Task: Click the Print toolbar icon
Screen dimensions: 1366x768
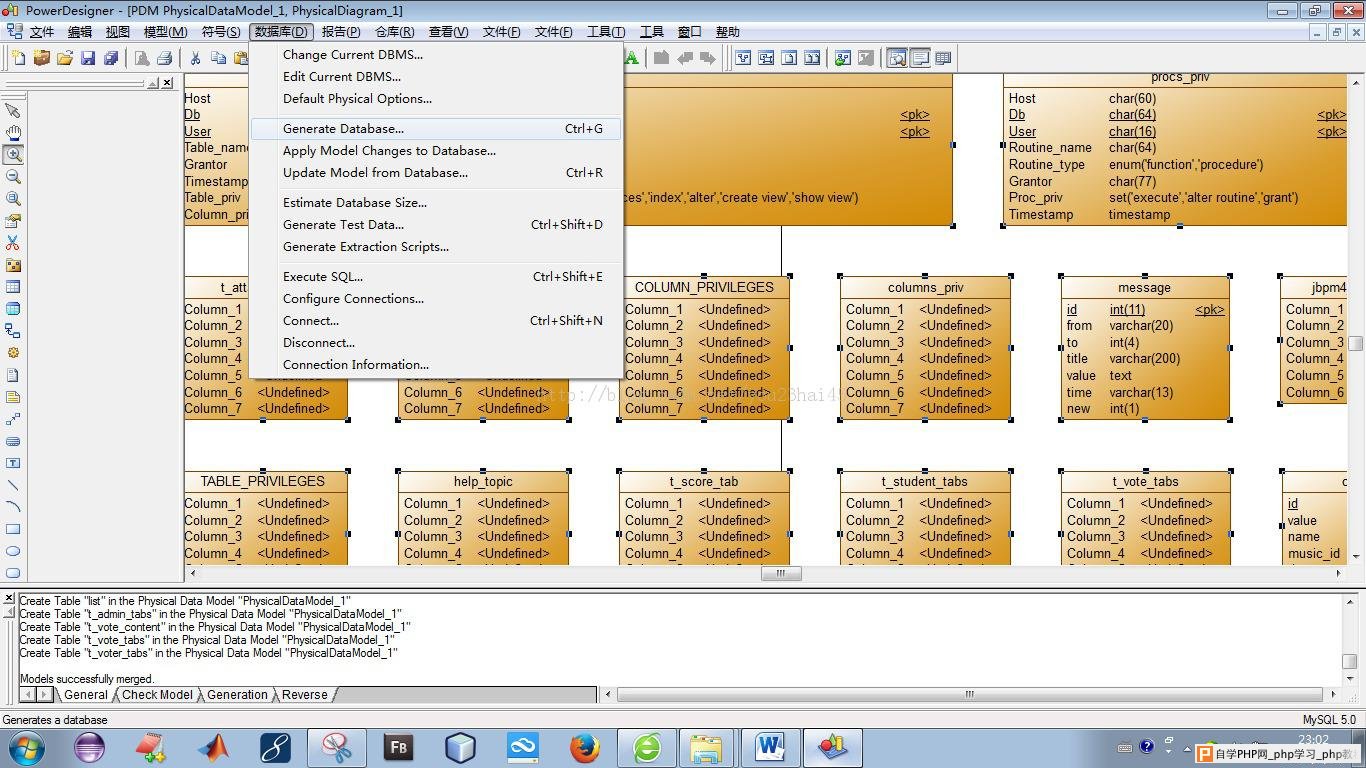Action: pos(164,58)
